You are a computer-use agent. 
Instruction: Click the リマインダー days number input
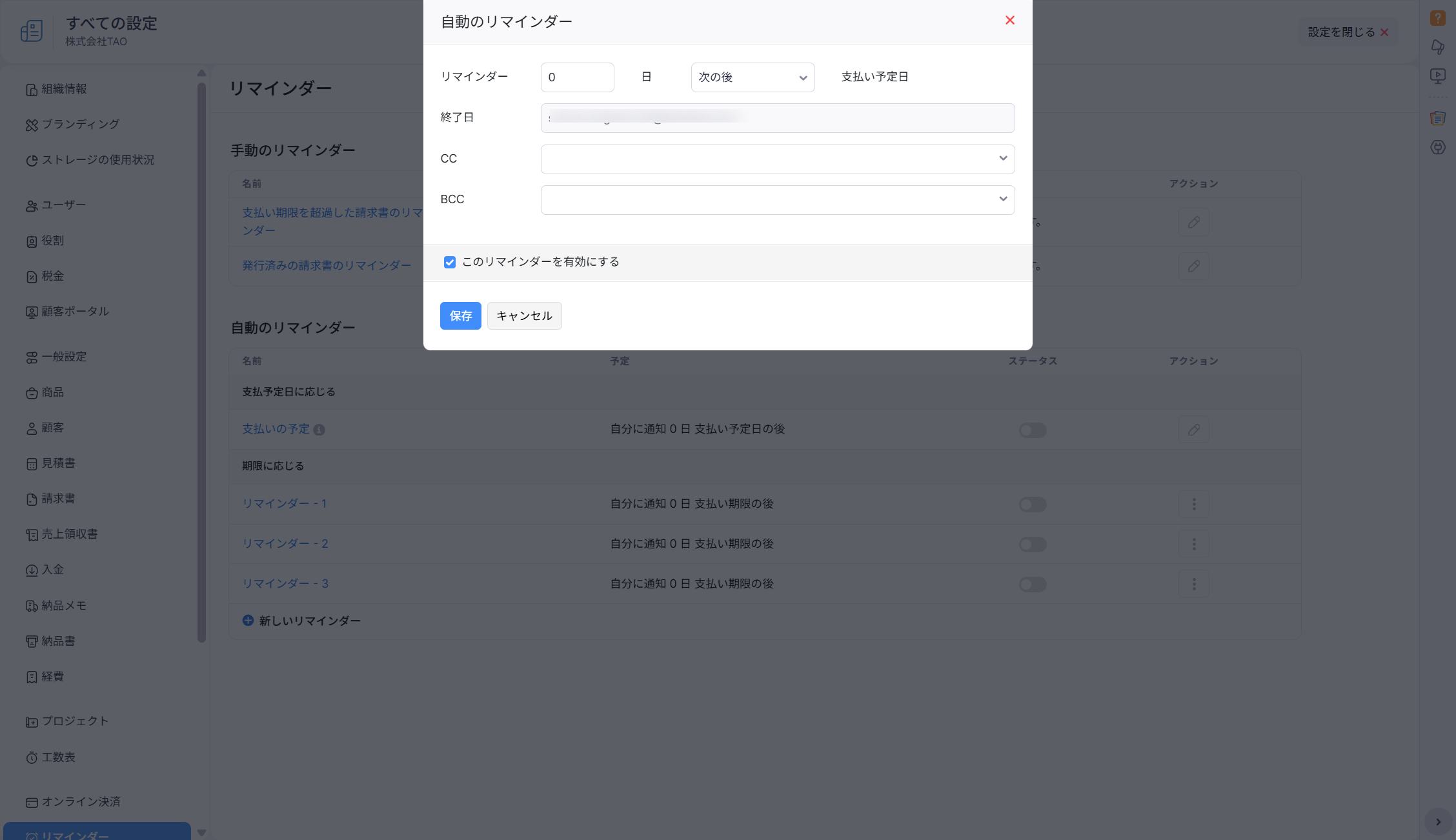pos(577,77)
